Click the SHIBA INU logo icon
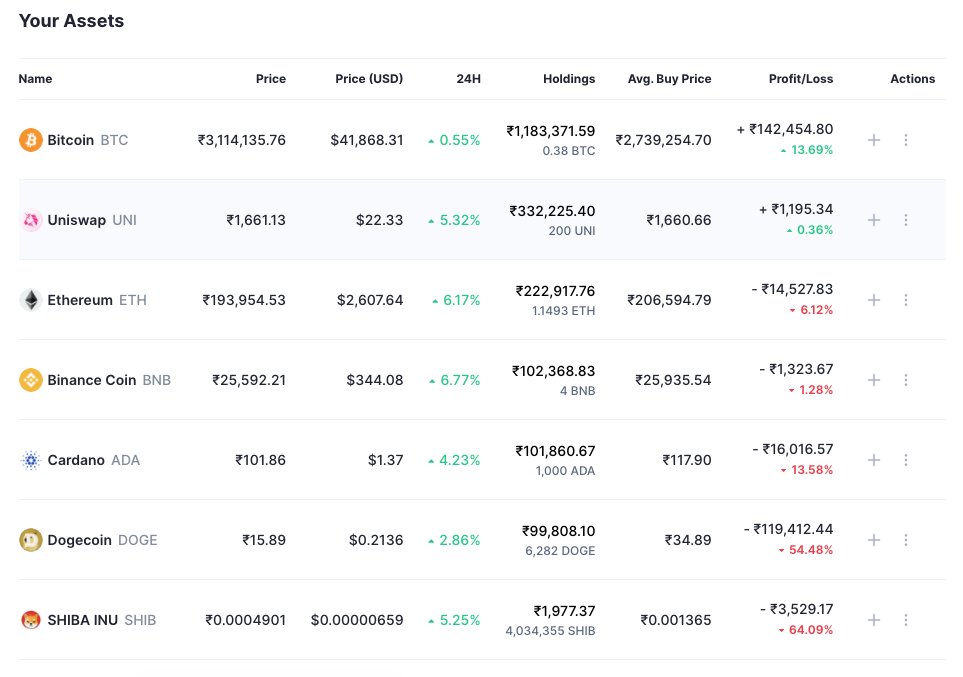963x677 pixels. coord(31,620)
